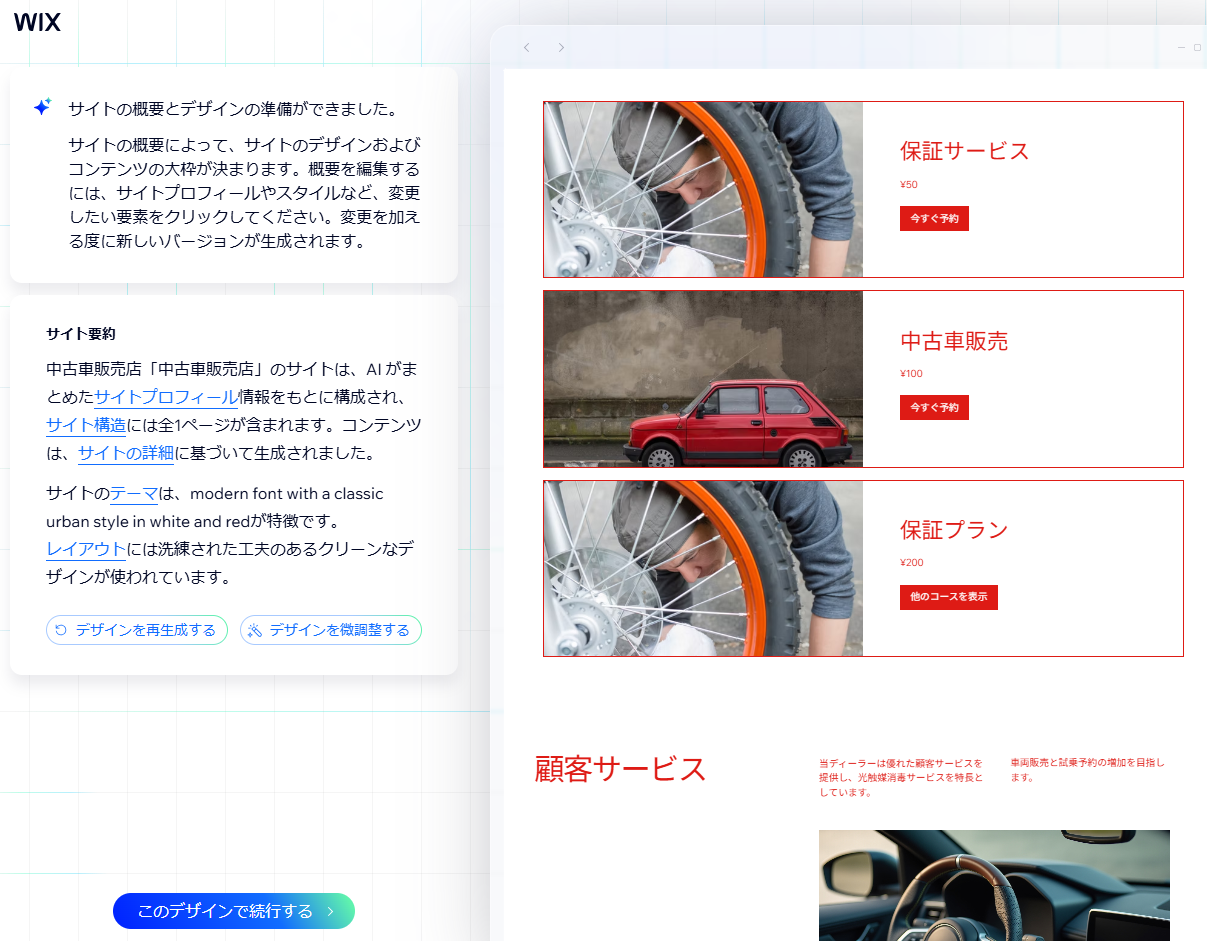The height and width of the screenshot is (941, 1207).
Task: Click デザインを微調整する button
Action: pyautogui.click(x=331, y=630)
